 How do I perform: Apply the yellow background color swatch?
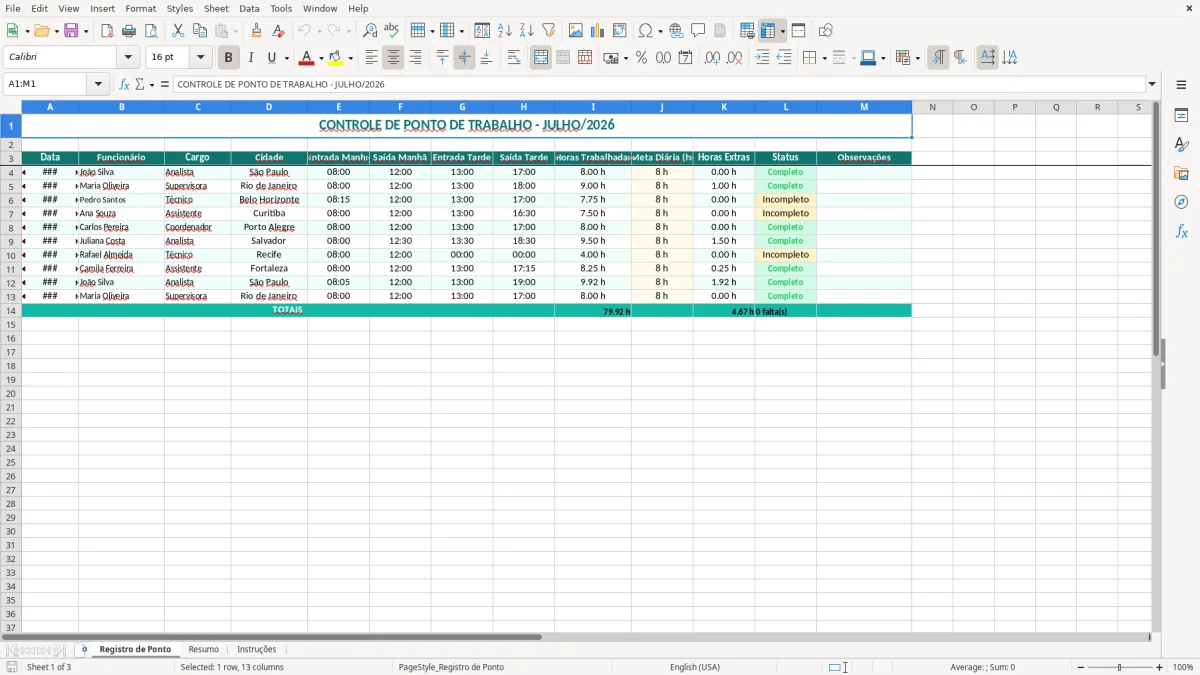(x=336, y=58)
